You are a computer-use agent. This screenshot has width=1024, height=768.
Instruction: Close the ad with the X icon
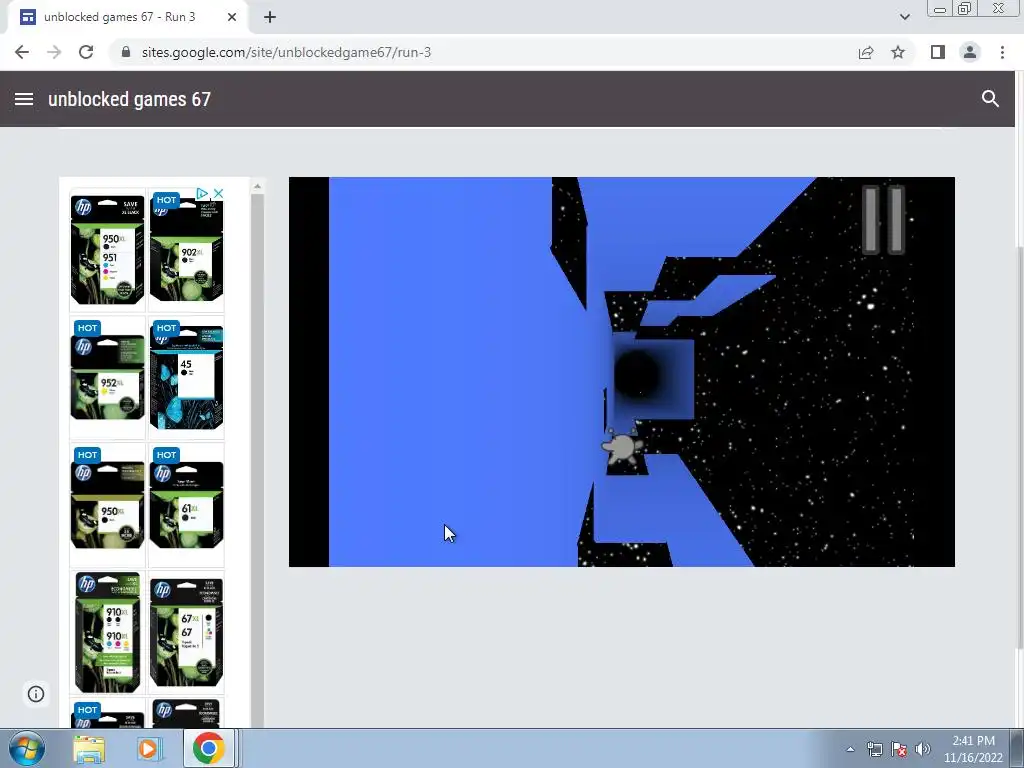pos(218,193)
